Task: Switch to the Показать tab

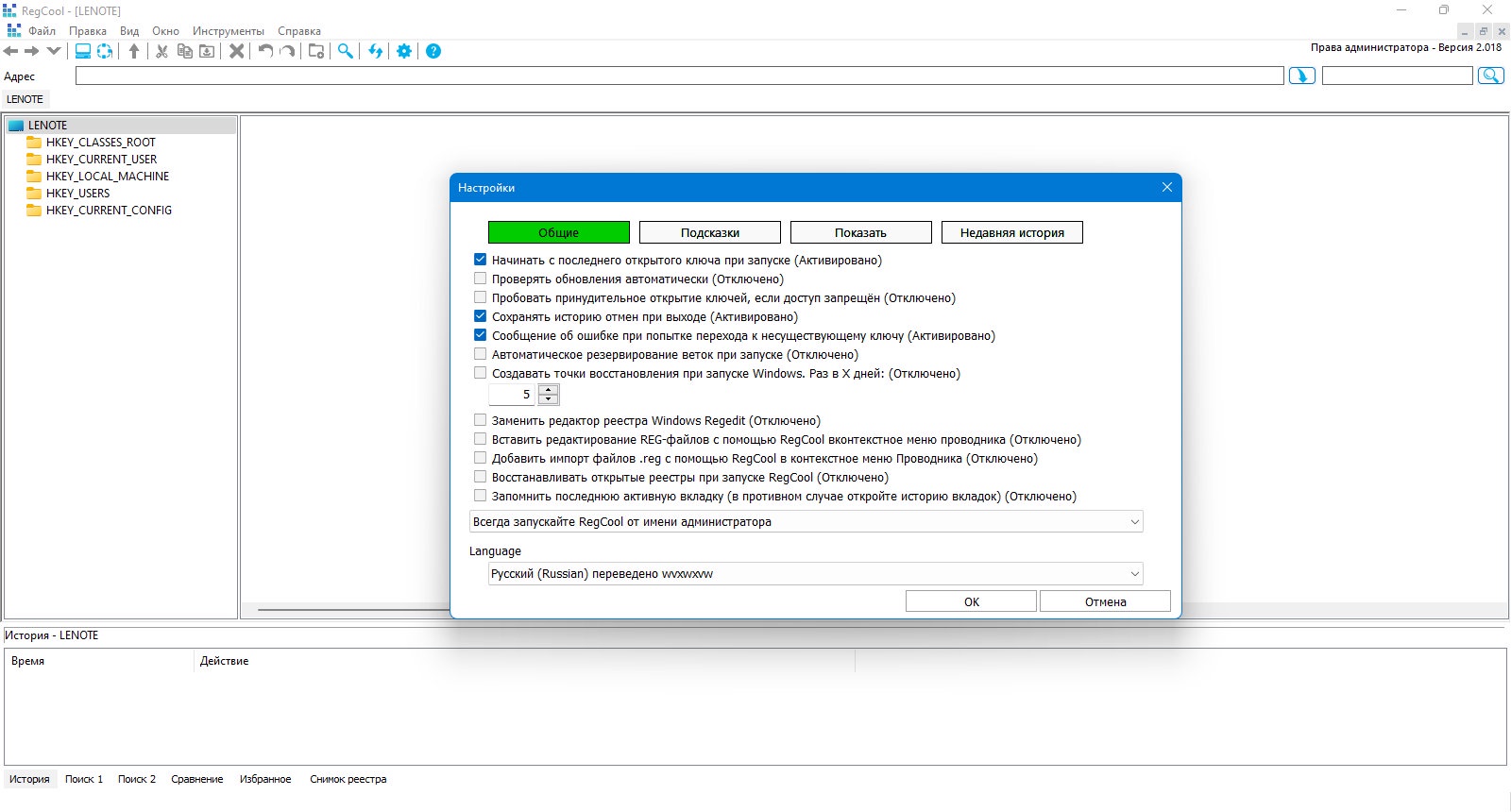Action: [x=861, y=232]
